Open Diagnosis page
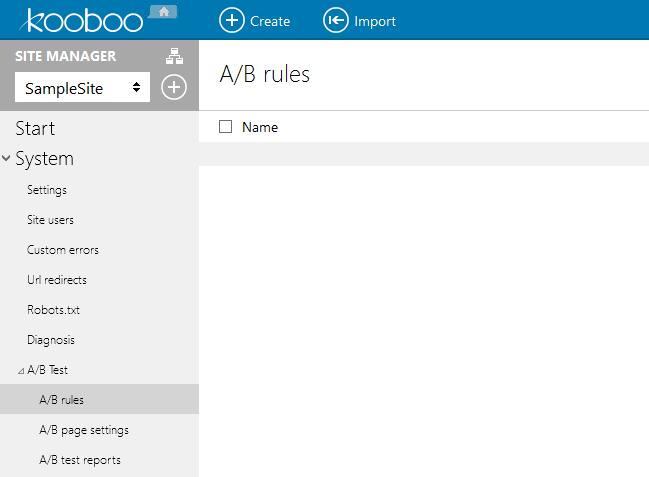Screen dimensions: 649x477 click(51, 340)
